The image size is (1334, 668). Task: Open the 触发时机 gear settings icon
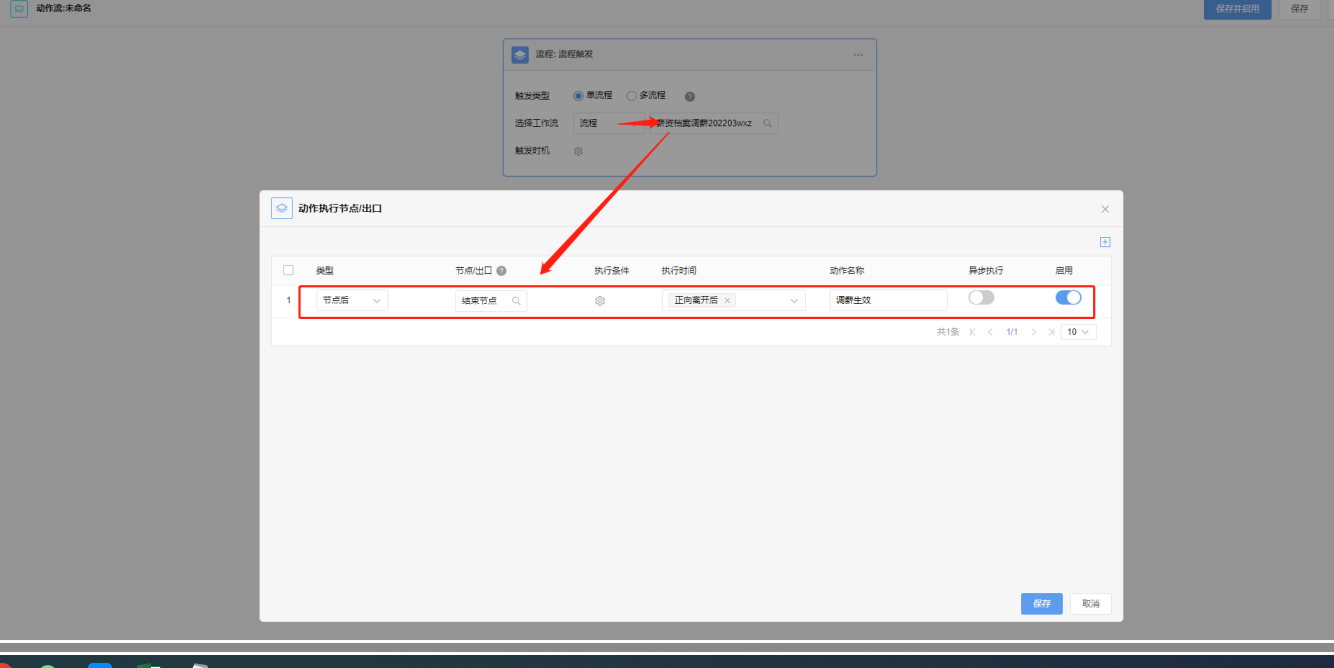click(x=578, y=151)
